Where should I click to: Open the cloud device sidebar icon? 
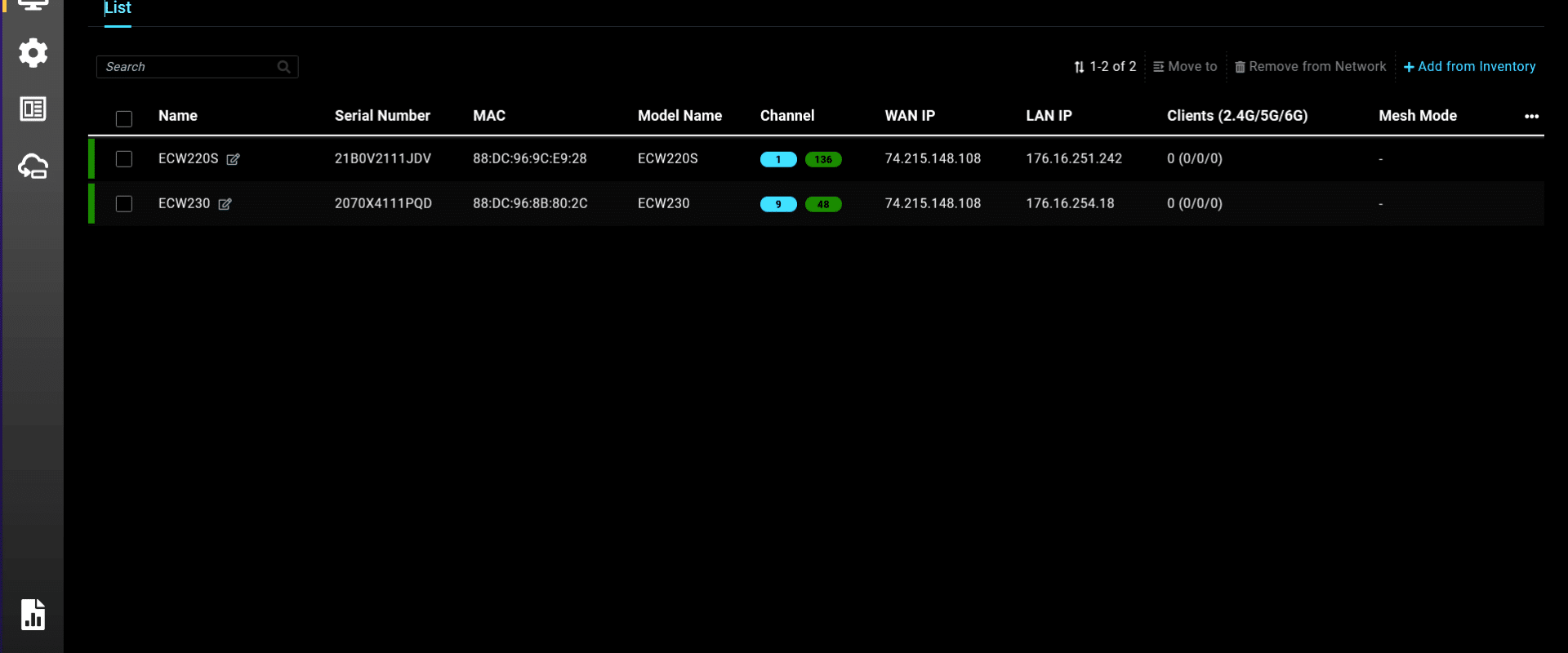point(33,167)
